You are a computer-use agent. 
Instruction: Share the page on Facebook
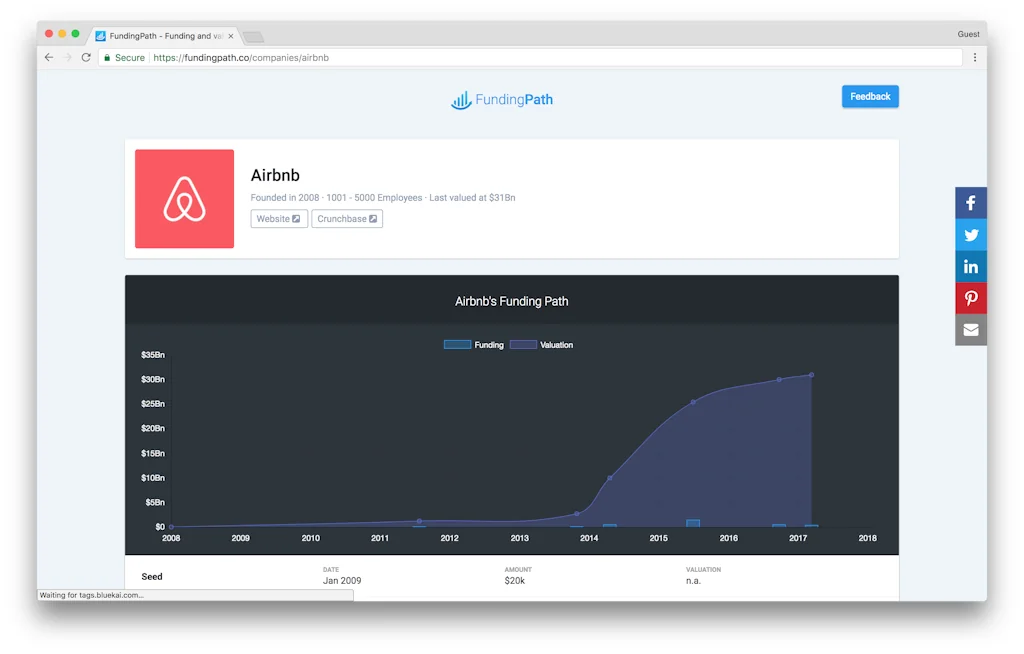[970, 202]
